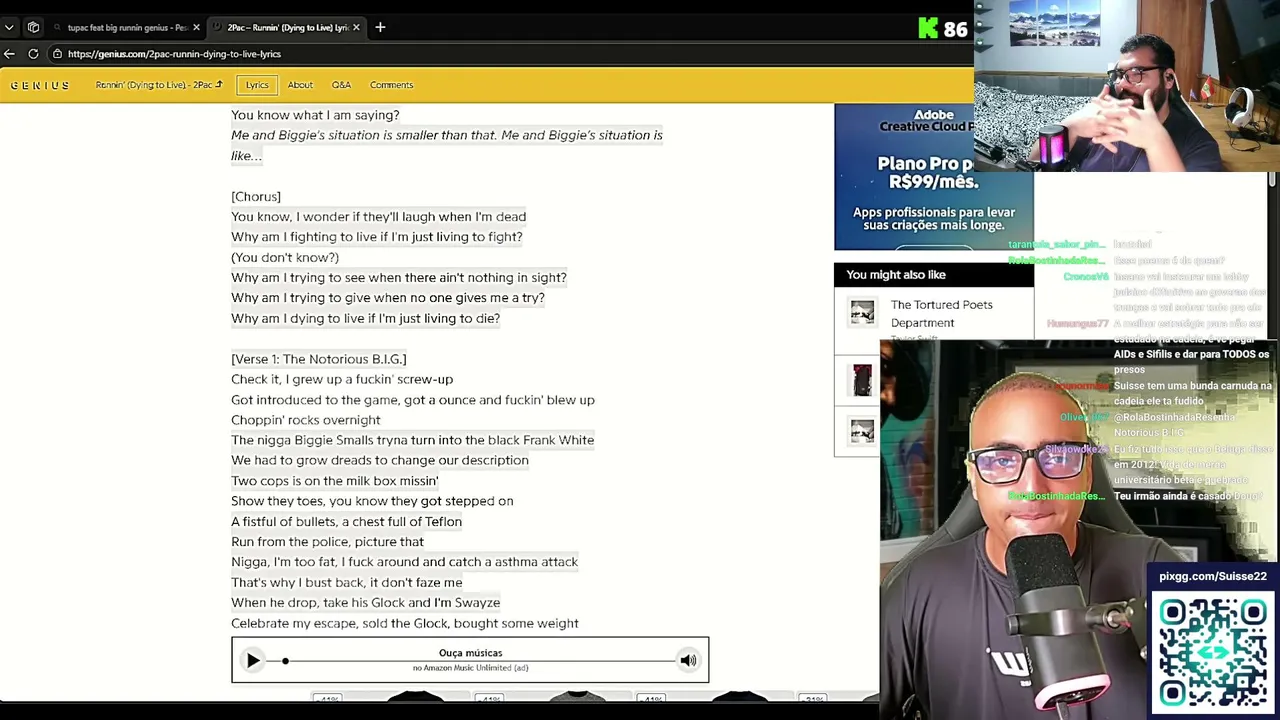Click The Tortured Poets Department album thumbnail
Image resolution: width=1280 pixels, height=720 pixels.
(x=862, y=313)
